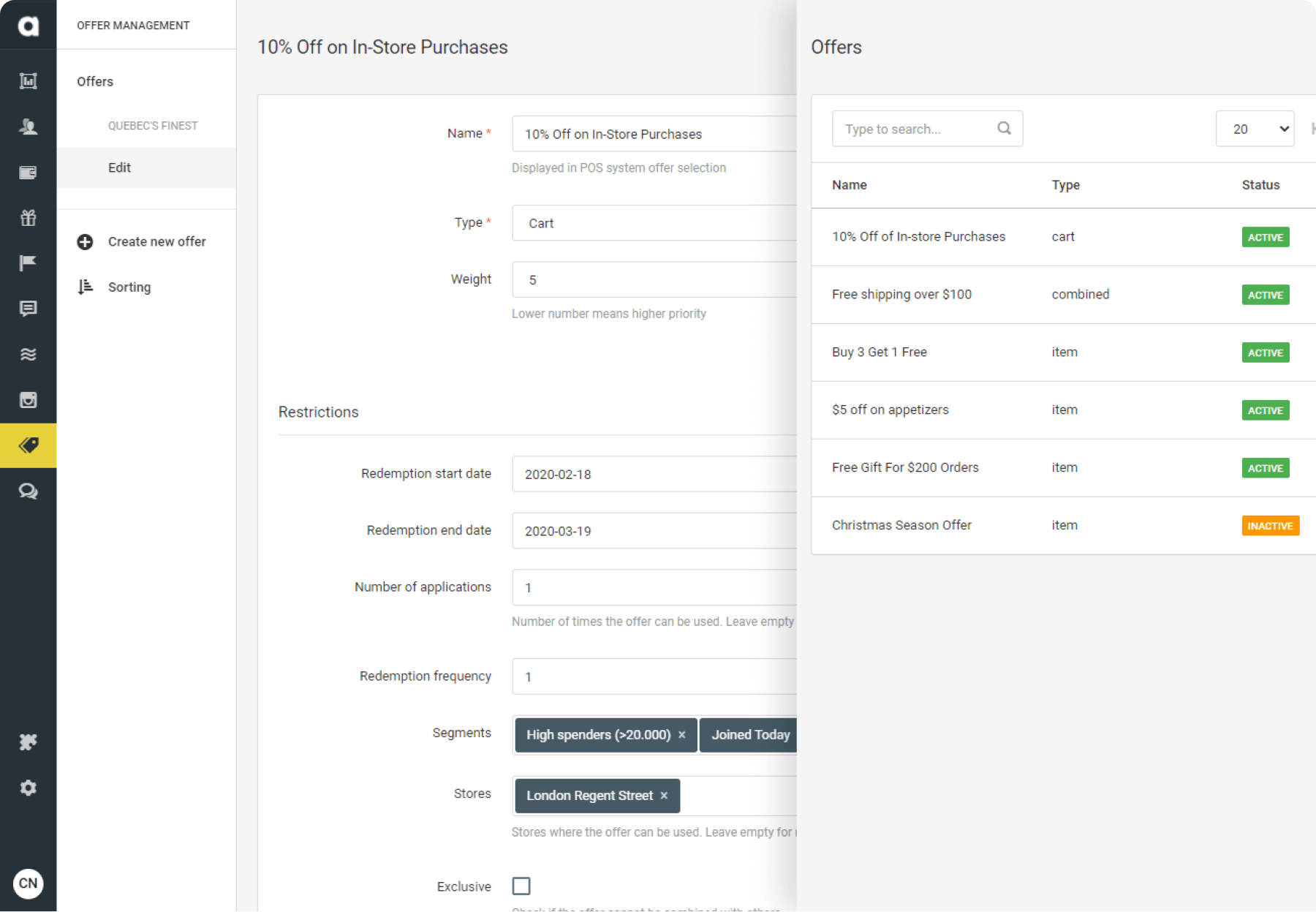Click the Weight input field

[x=654, y=279]
